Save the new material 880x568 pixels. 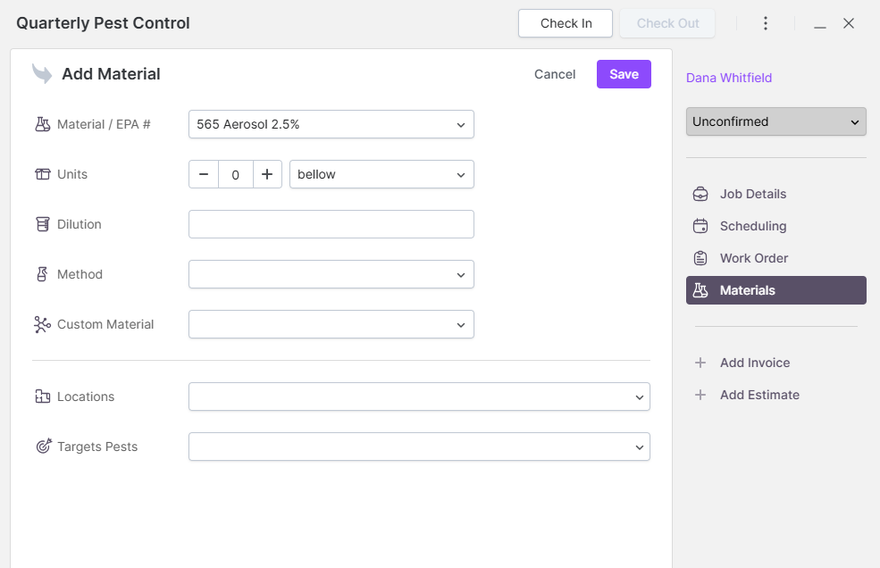click(x=624, y=74)
